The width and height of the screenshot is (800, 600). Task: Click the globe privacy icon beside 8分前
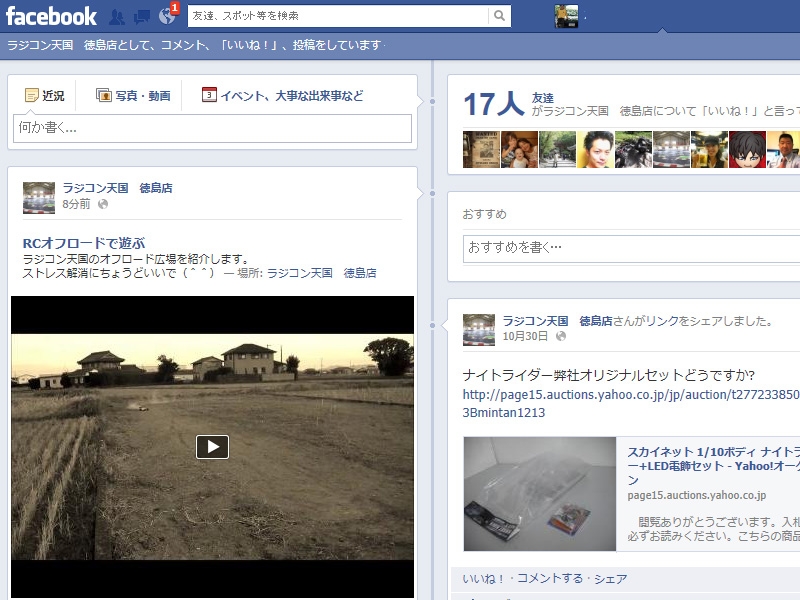coord(102,204)
